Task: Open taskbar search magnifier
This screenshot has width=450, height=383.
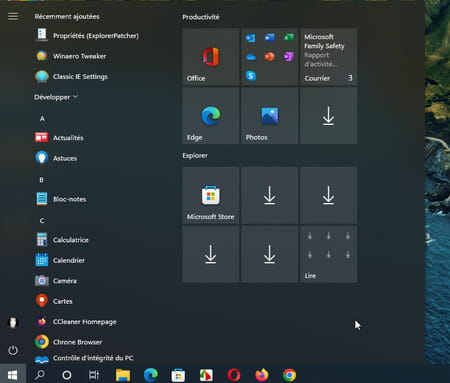Action: (x=40, y=375)
